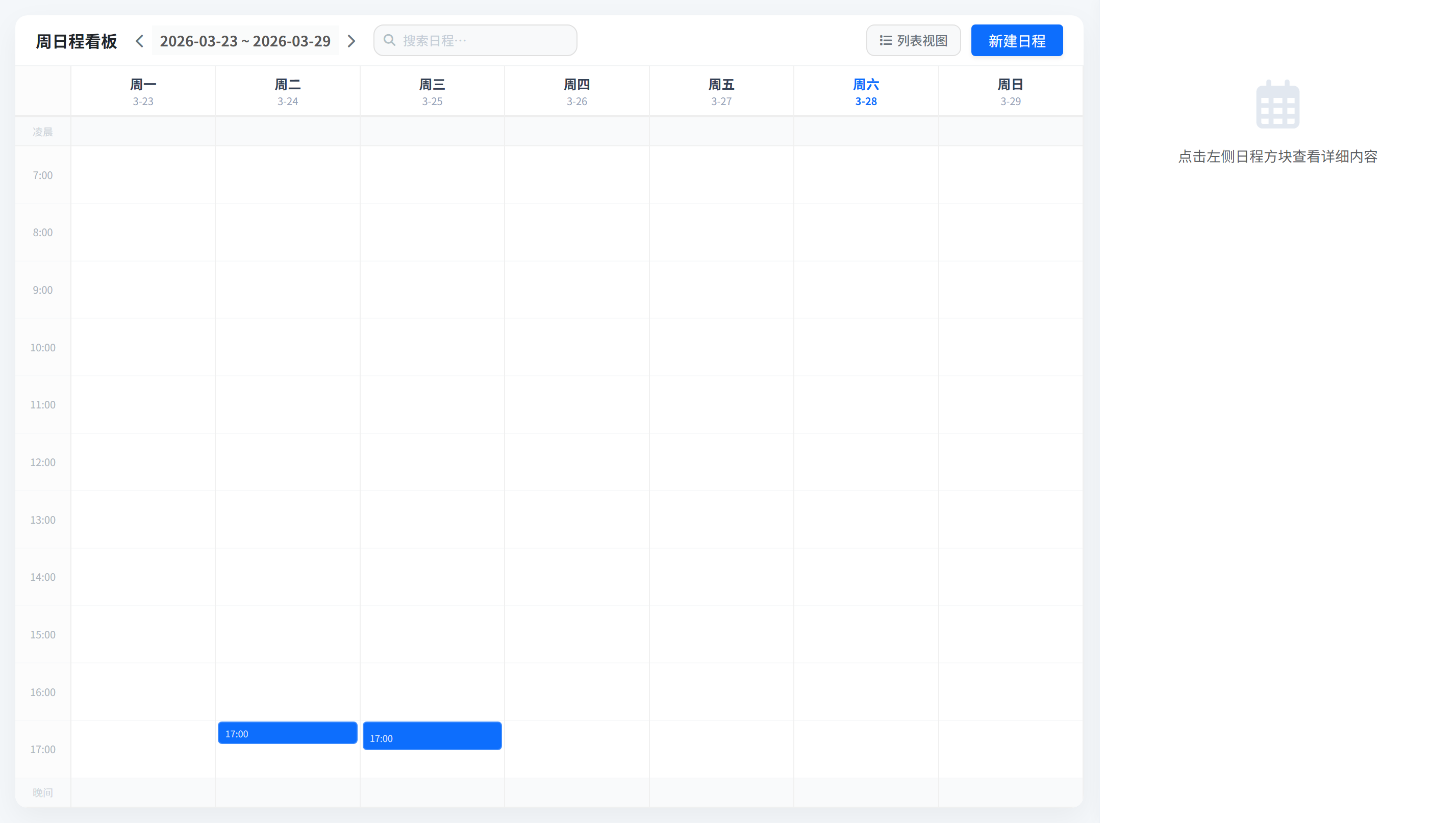1456x823 pixels.
Task: Go to next week with right chevron
Action: [x=351, y=41]
